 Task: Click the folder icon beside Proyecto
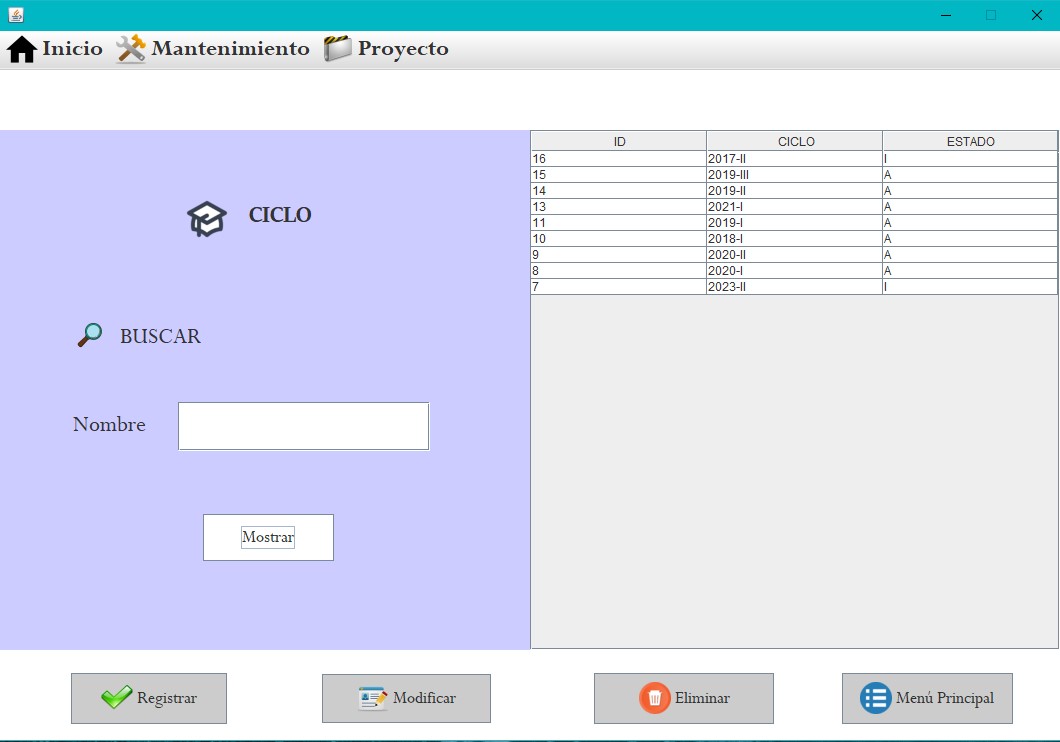point(337,49)
